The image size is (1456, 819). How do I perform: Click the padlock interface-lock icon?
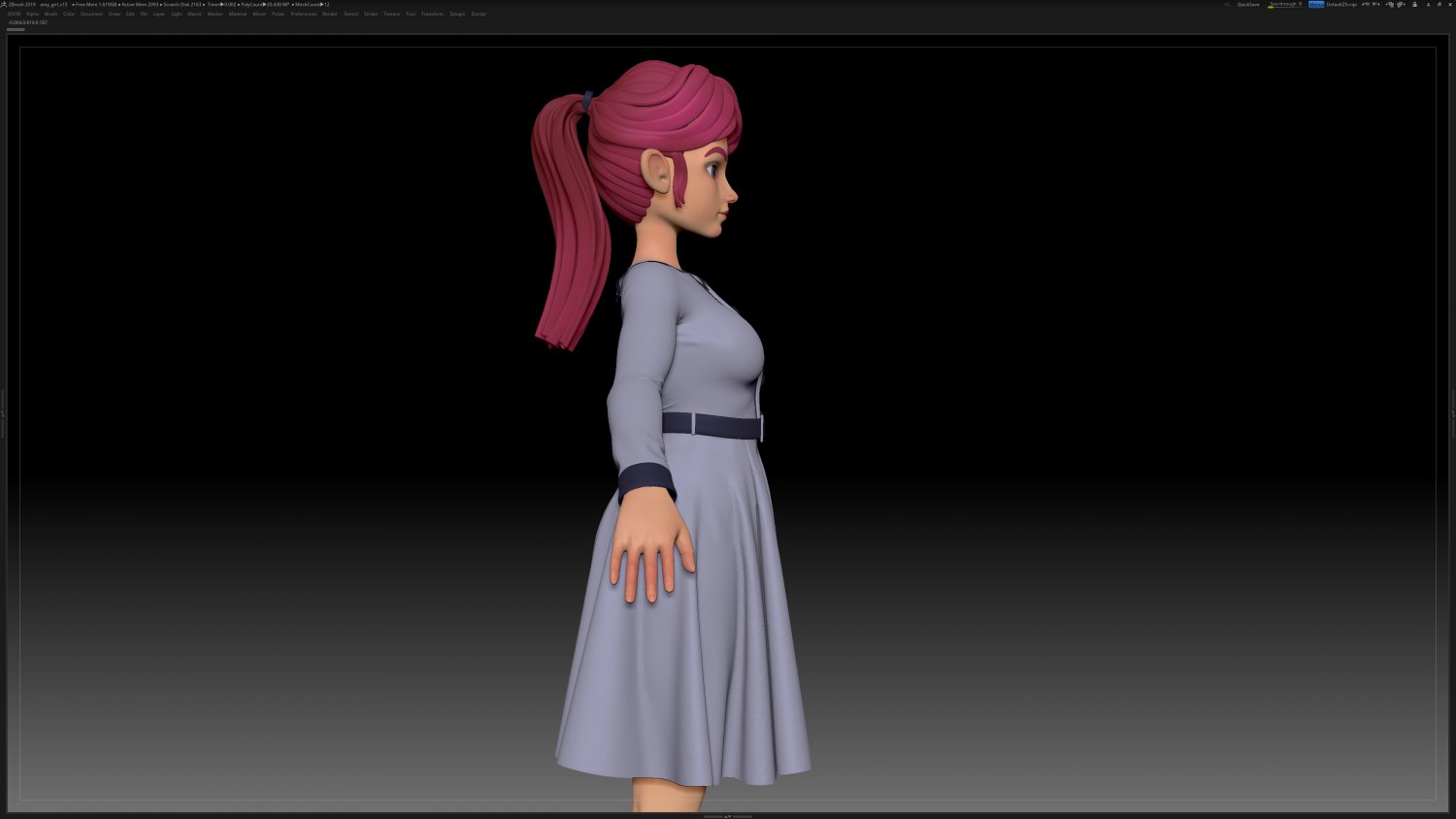[1415, 4]
